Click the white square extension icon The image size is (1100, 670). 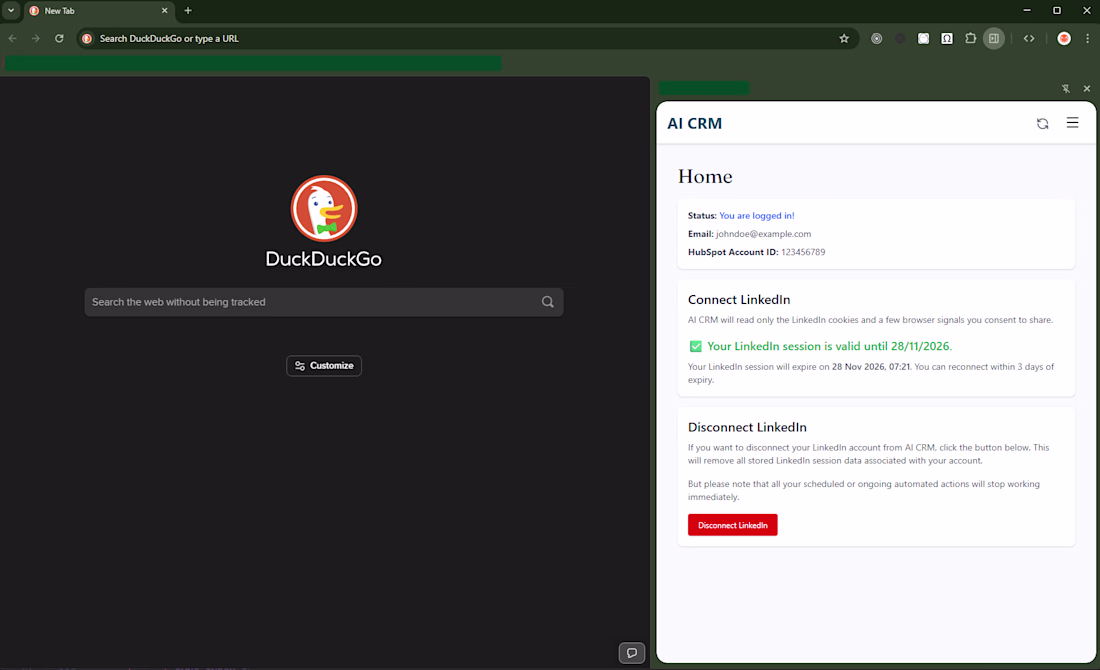(923, 39)
